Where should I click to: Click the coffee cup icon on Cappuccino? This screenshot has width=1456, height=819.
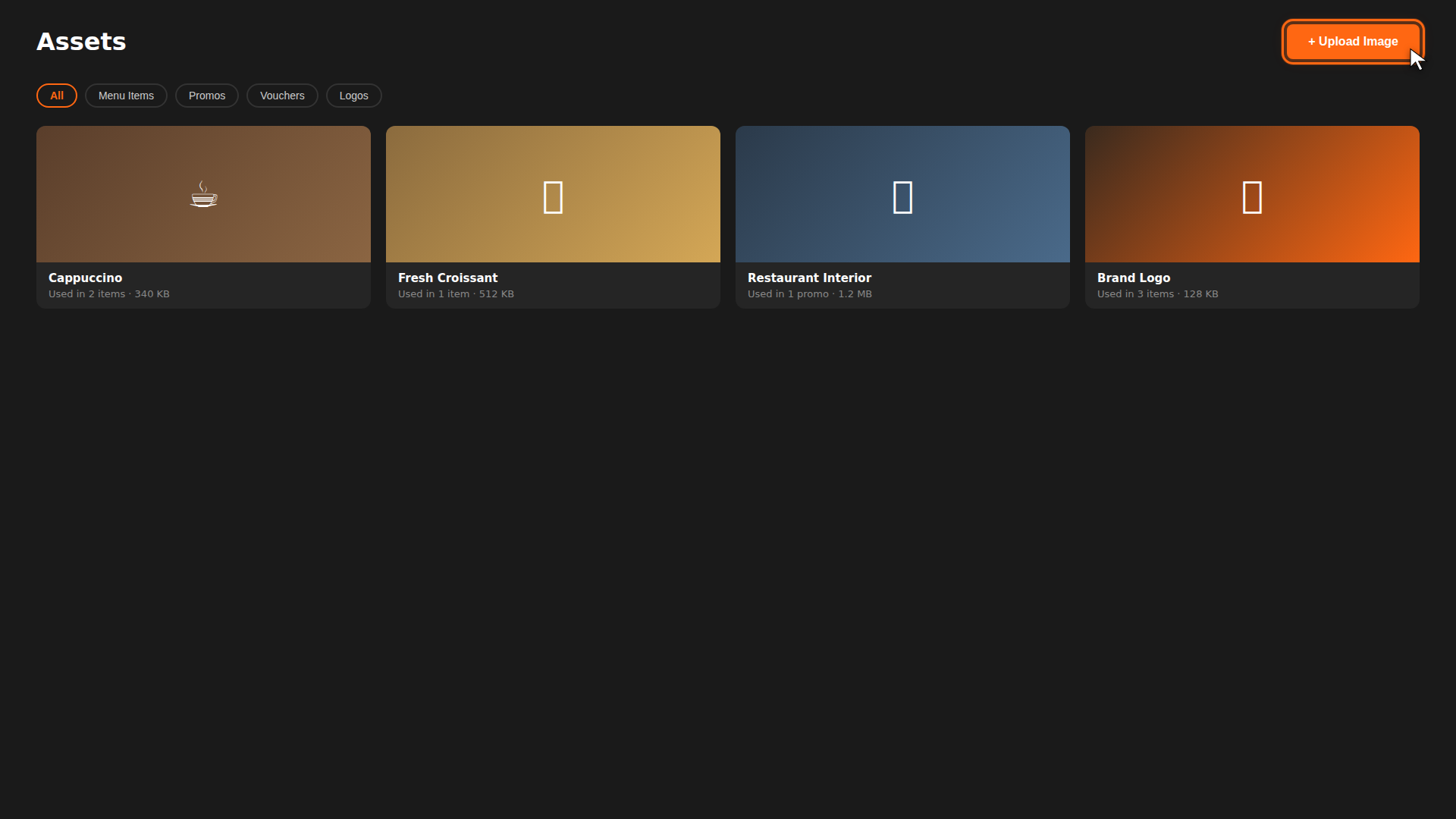coord(203,195)
